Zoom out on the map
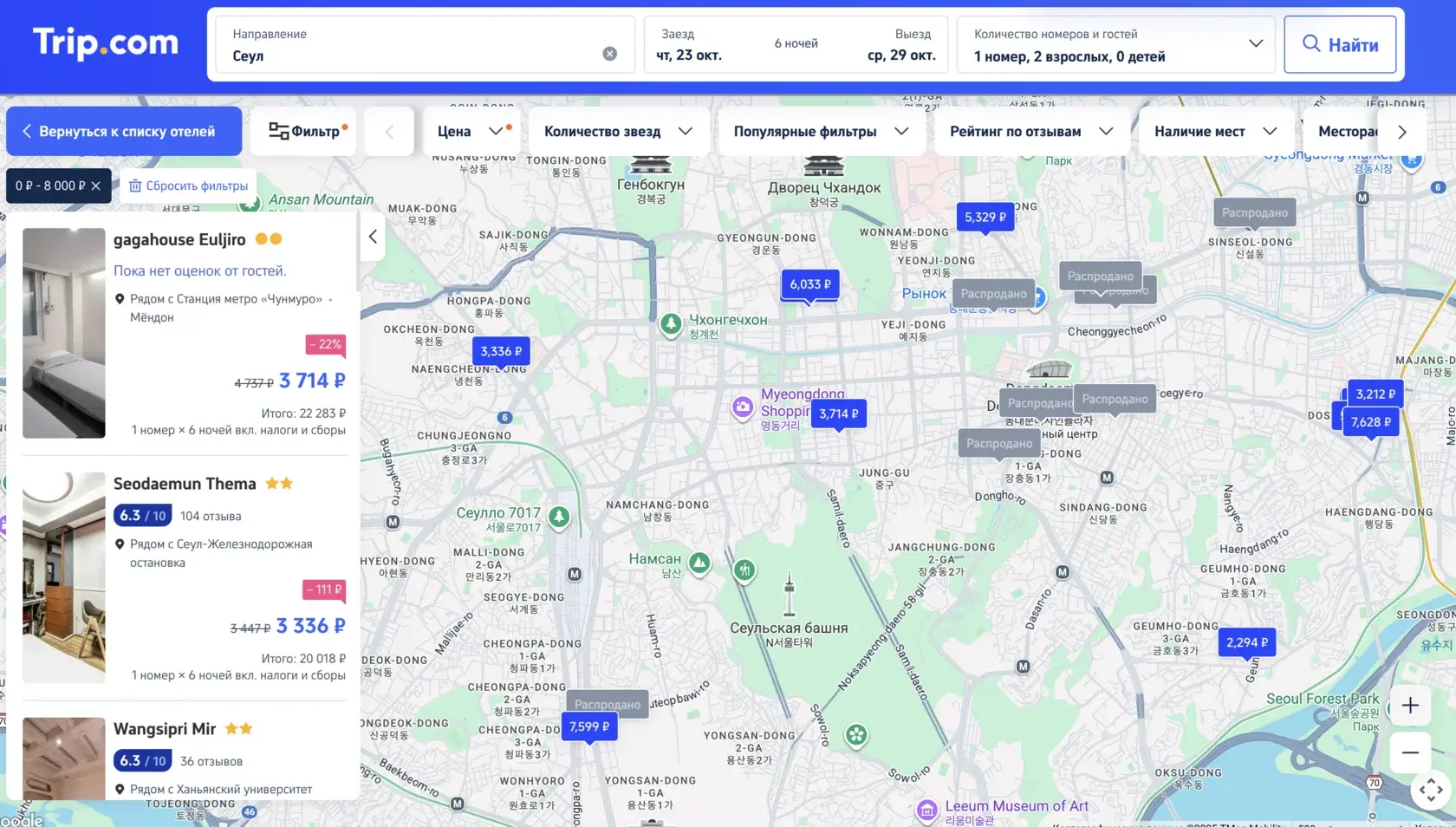The width and height of the screenshot is (1456, 827). (x=1410, y=752)
